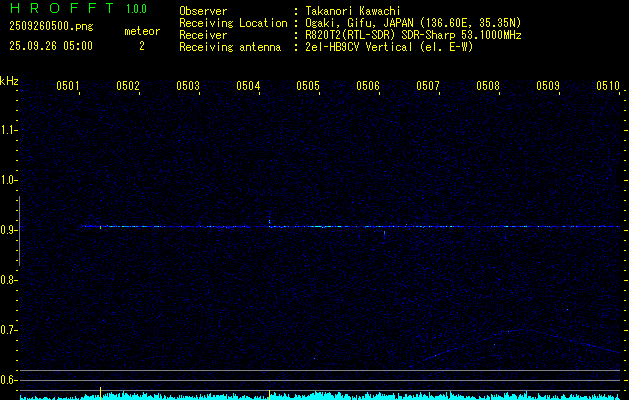This screenshot has width=629, height=400.
Task: Click the 1.0 kHz frequency label
Action: coord(8,180)
